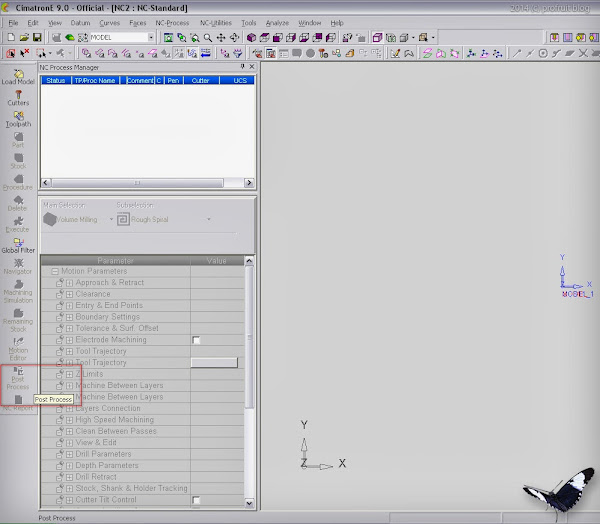Click the solid purple shaded cube icon
The image size is (600, 524).
pyautogui.click(x=251, y=38)
